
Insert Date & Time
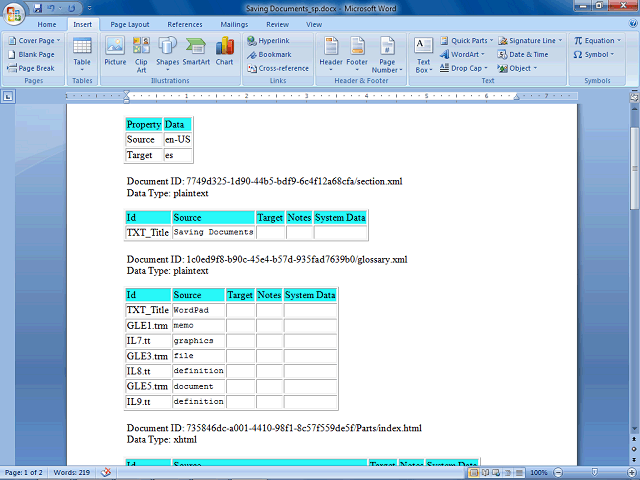click(x=523, y=54)
